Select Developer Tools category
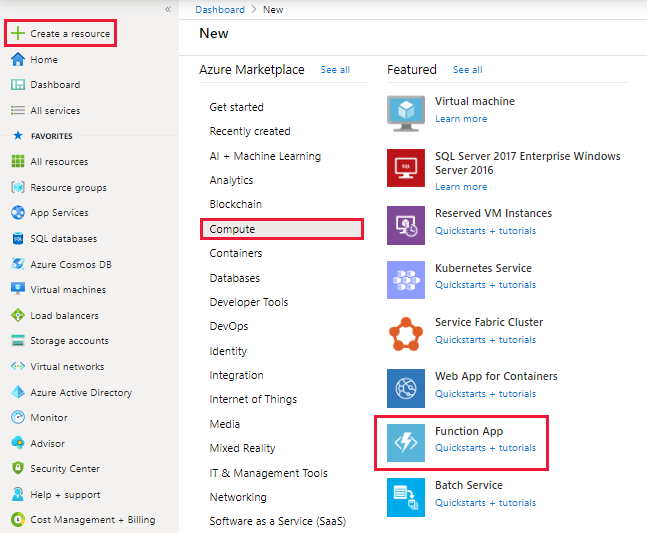 (x=249, y=302)
